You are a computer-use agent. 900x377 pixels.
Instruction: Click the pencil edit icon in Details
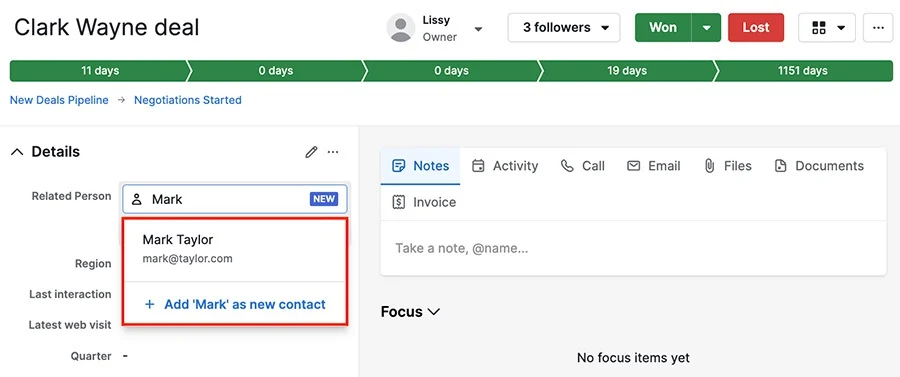point(311,152)
